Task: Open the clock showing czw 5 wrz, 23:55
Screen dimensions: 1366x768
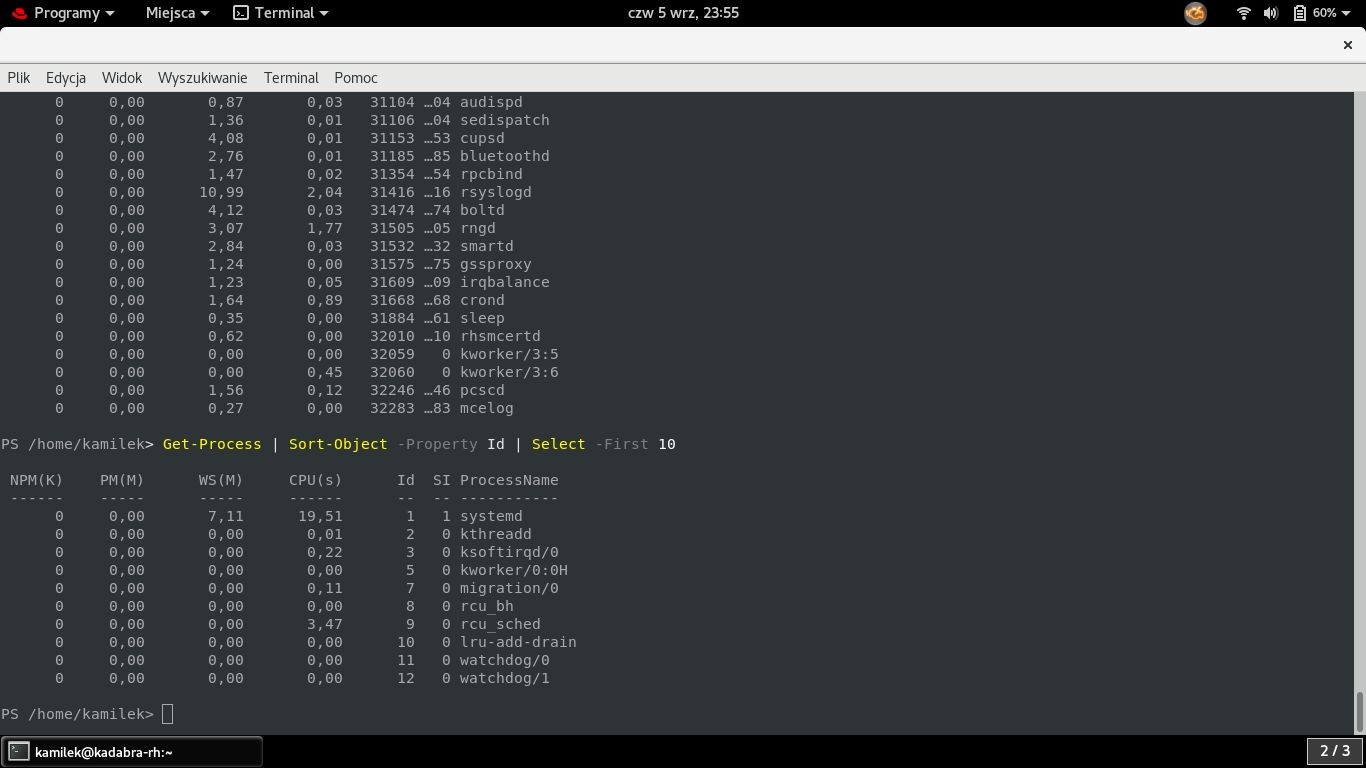Action: coord(683,13)
